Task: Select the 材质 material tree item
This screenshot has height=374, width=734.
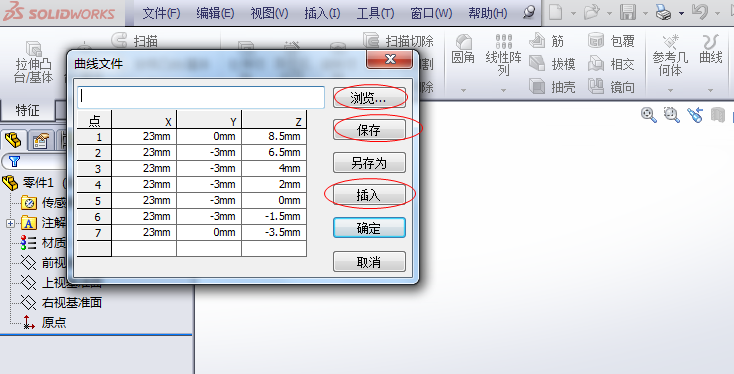Action: pos(43,242)
